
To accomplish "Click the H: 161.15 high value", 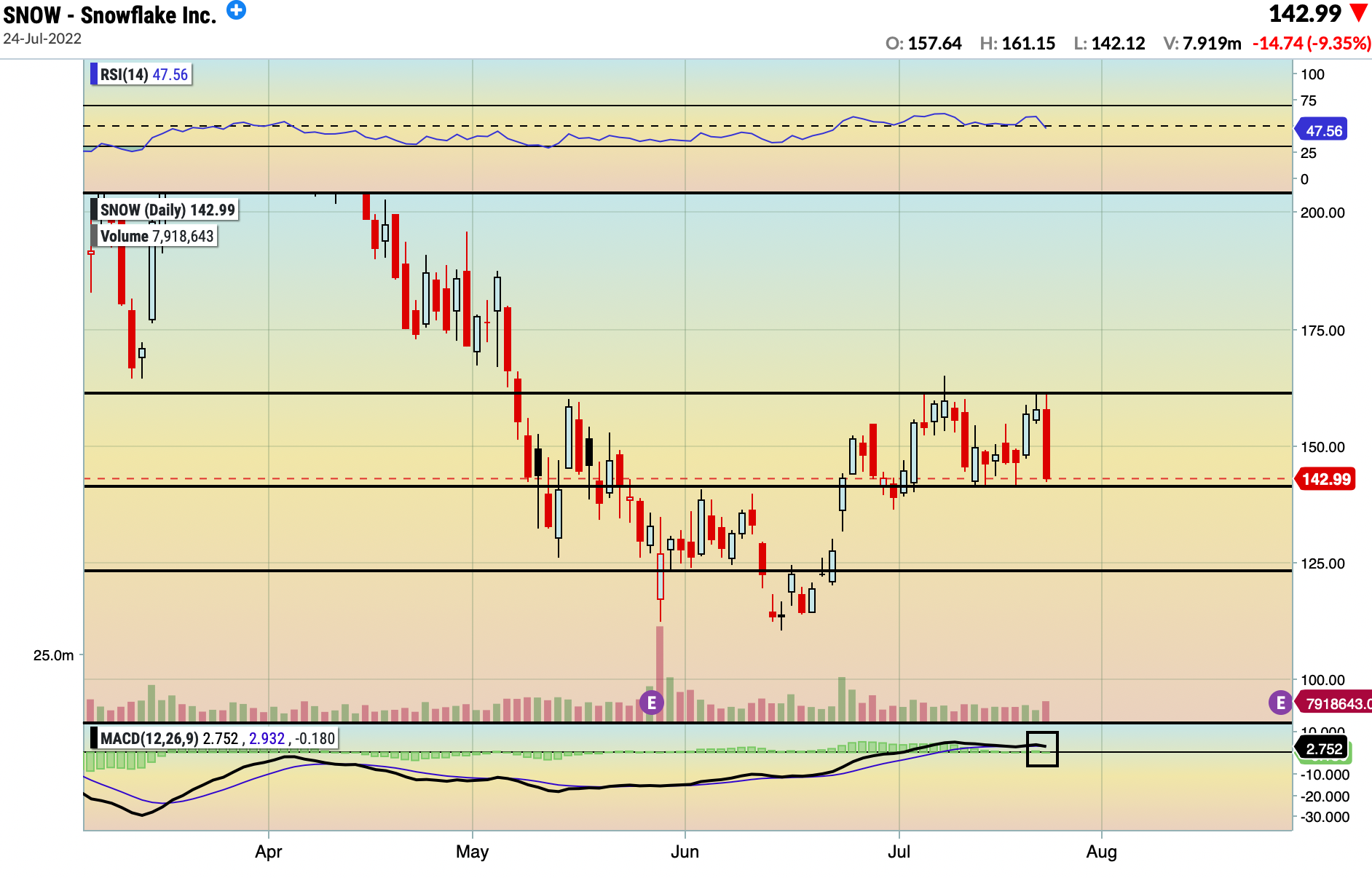I will click(x=1017, y=44).
